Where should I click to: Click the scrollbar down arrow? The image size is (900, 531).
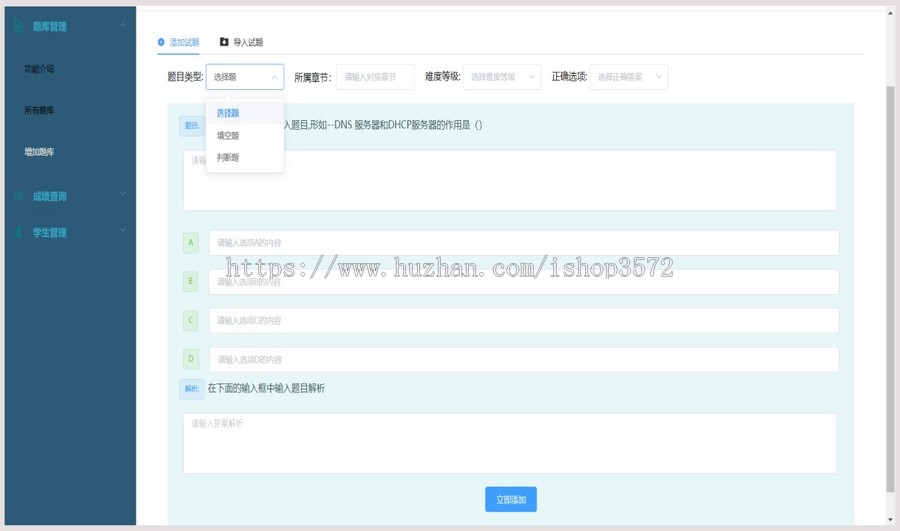coord(890,520)
